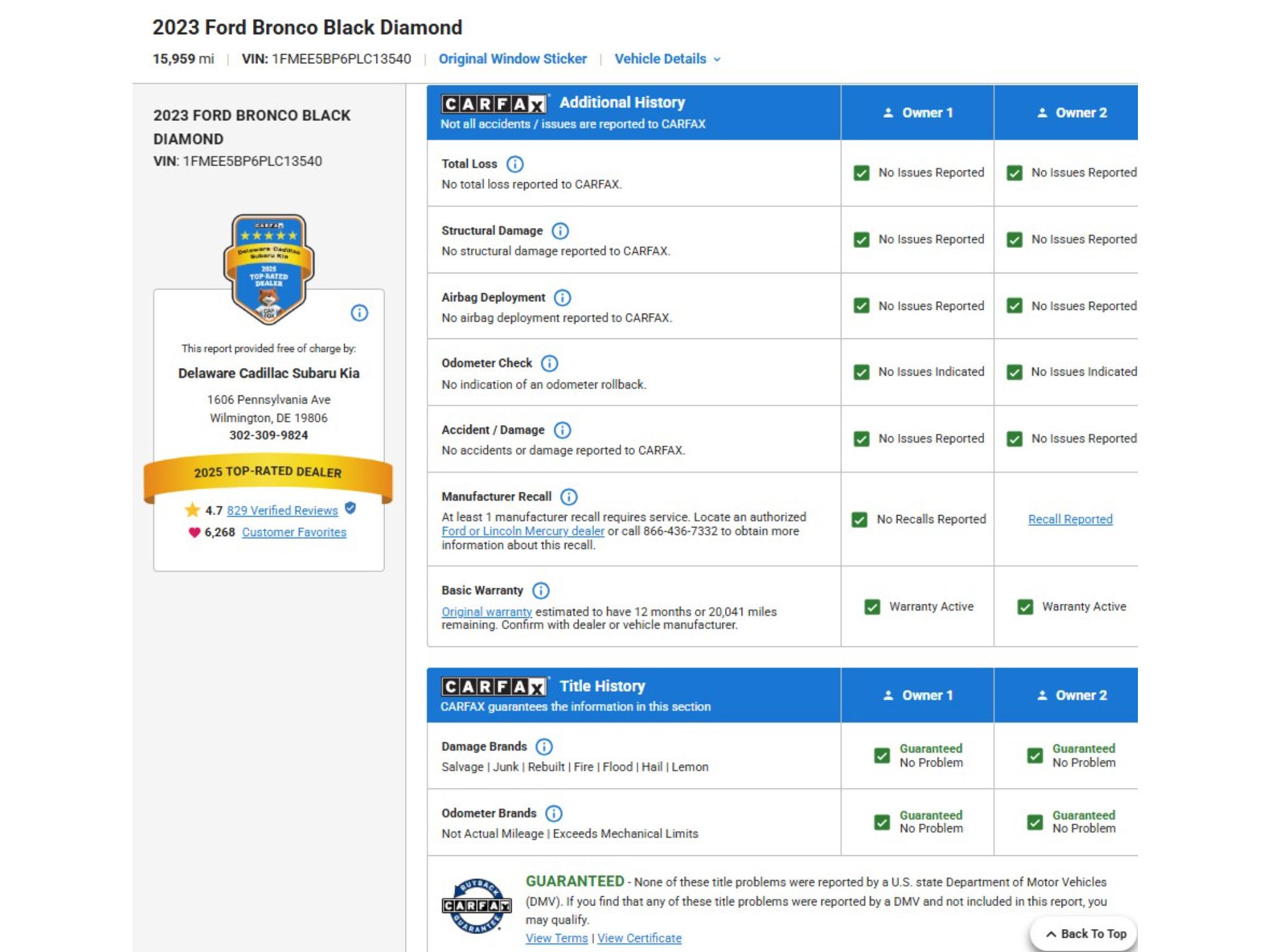Open the 829 Verified Reviews link
The height and width of the screenshot is (952, 1270).
tap(282, 511)
